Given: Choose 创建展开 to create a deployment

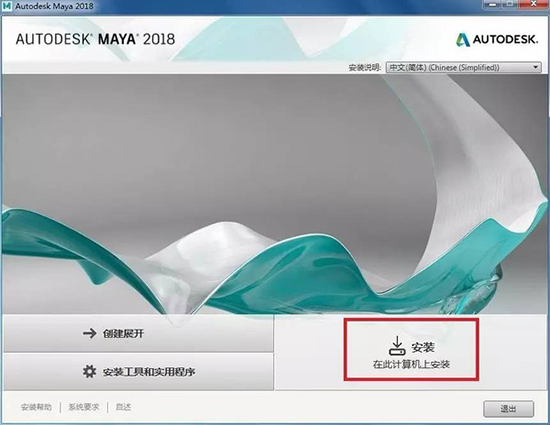Looking at the screenshot, I should (x=138, y=333).
